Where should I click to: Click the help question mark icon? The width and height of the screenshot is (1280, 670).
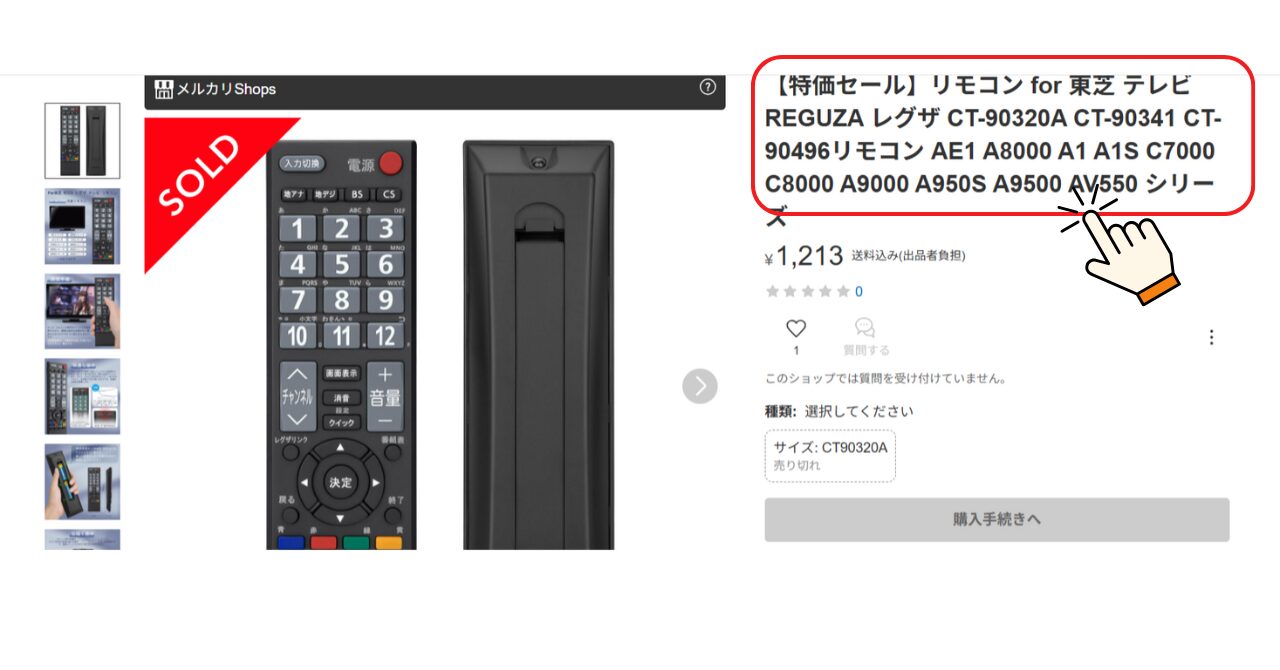708,87
